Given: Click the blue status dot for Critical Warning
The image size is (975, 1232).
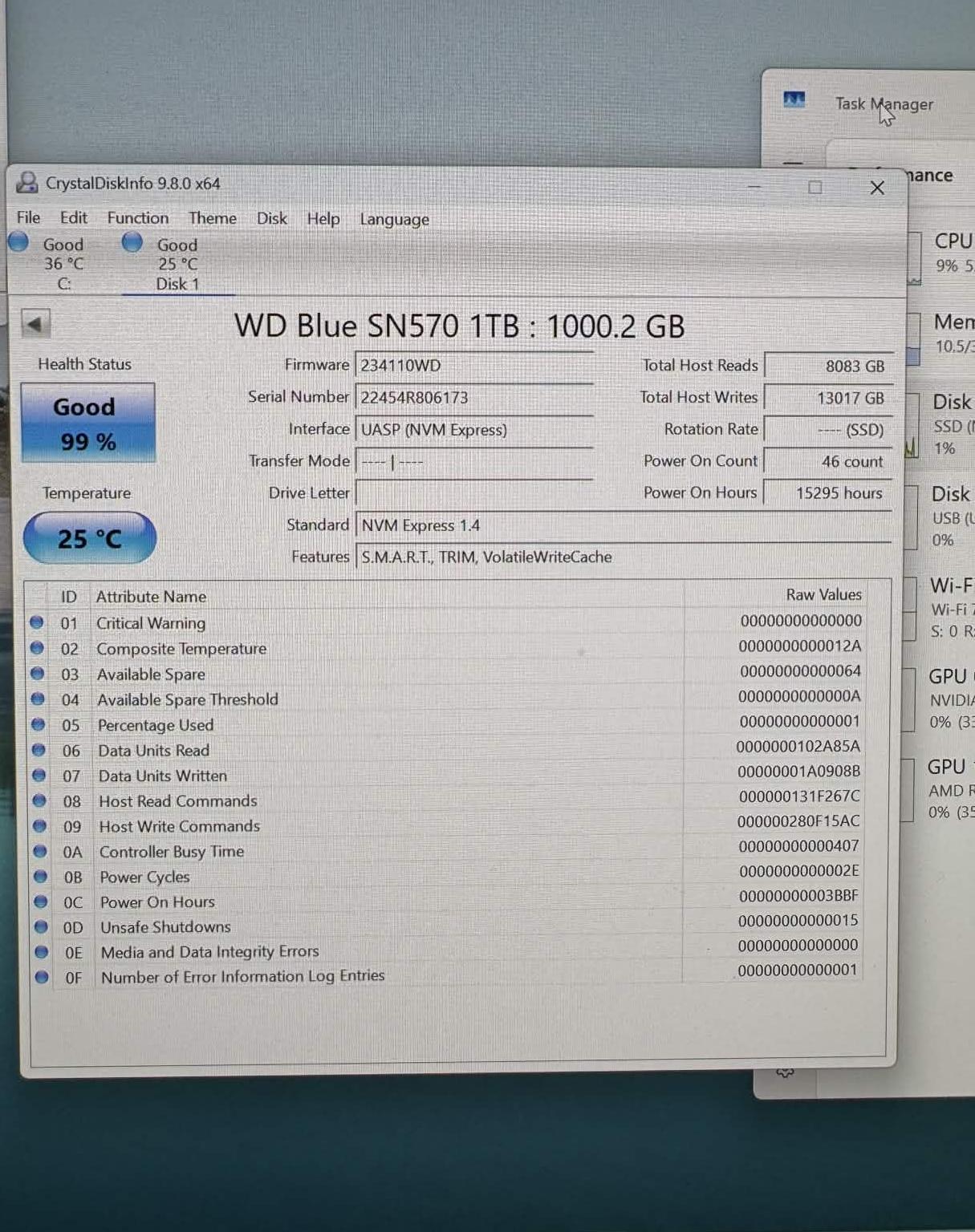Looking at the screenshot, I should tap(36, 622).
